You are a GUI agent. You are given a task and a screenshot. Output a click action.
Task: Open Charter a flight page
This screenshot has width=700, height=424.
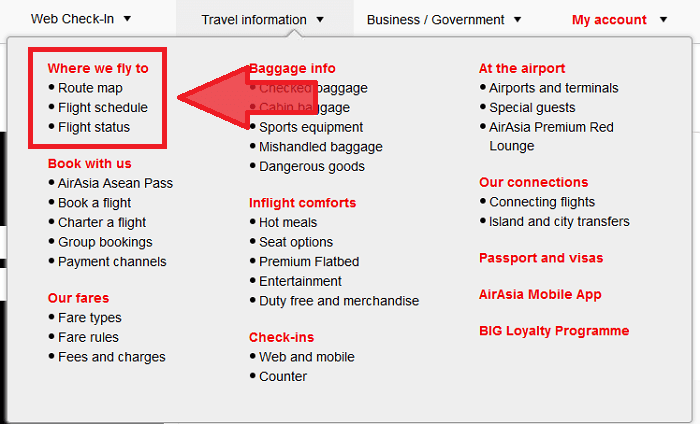pyautogui.click(x=102, y=222)
